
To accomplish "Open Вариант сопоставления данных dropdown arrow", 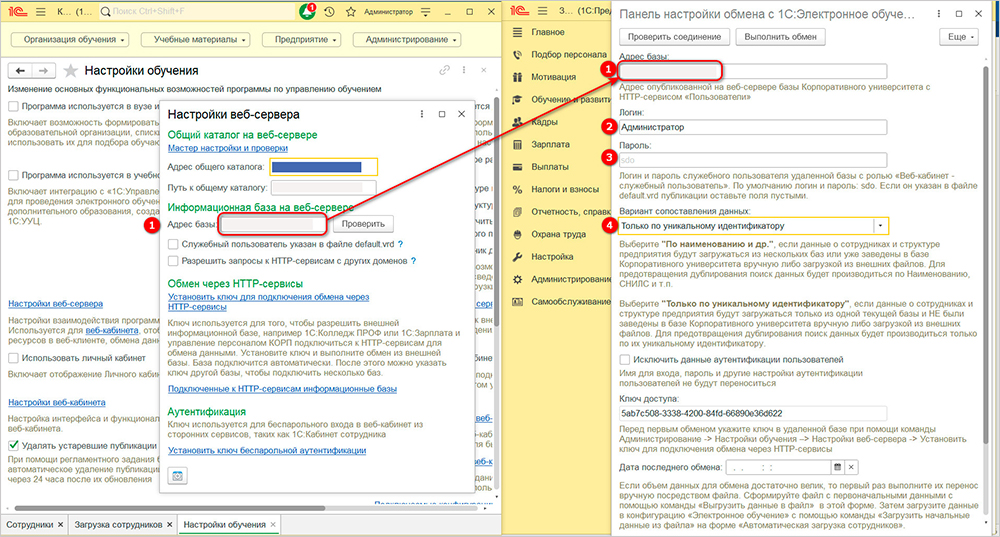I will point(880,226).
